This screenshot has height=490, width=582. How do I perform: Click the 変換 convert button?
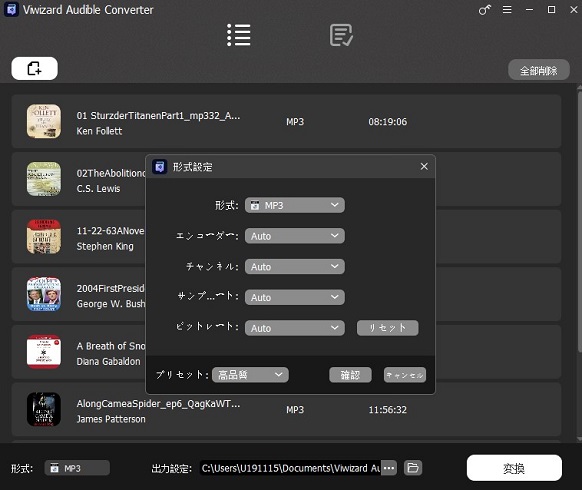tap(514, 468)
